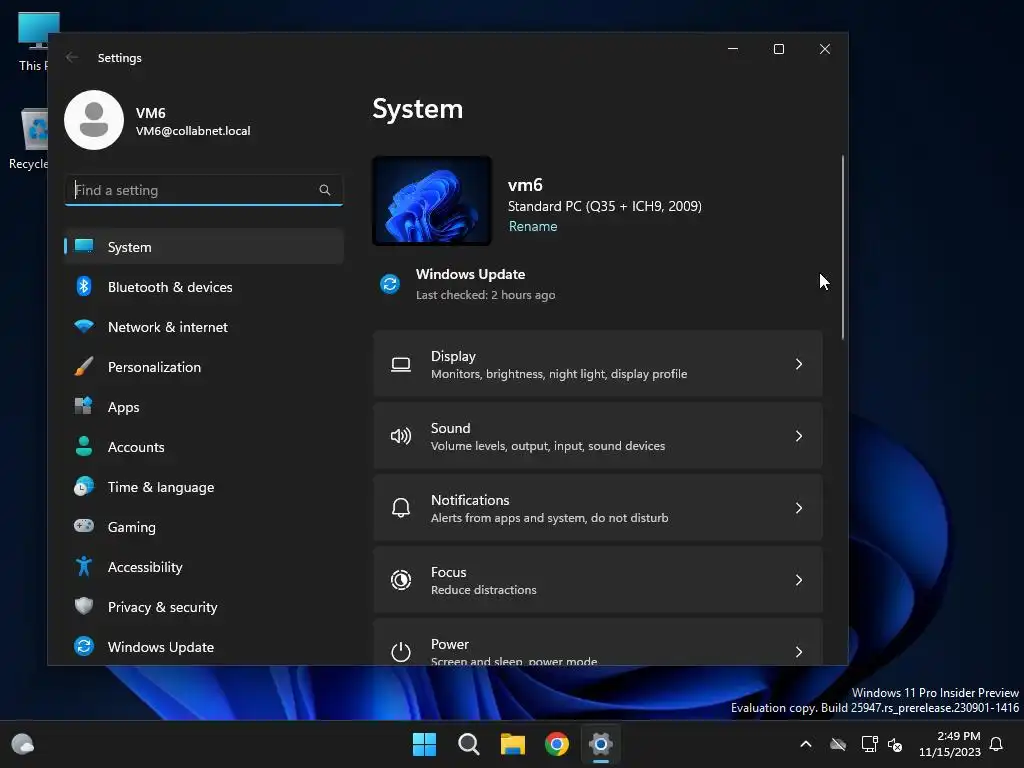
Task: Launch Google Chrome from taskbar
Action: coord(557,744)
